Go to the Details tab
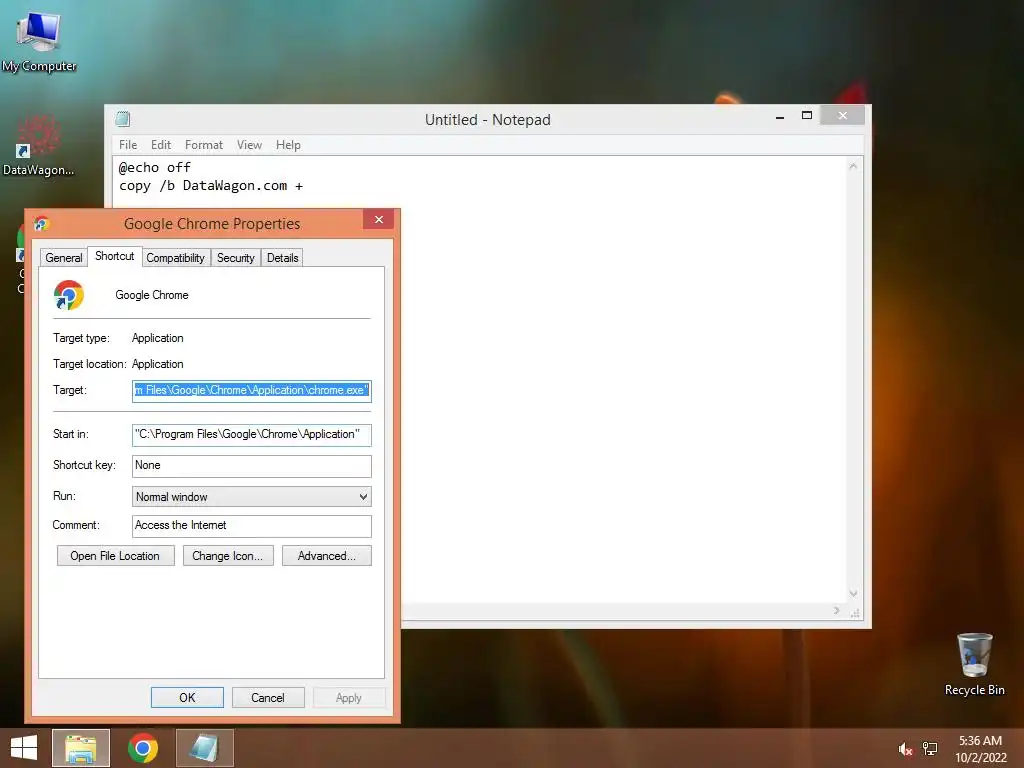Screen dimensions: 1024x768 283,258
